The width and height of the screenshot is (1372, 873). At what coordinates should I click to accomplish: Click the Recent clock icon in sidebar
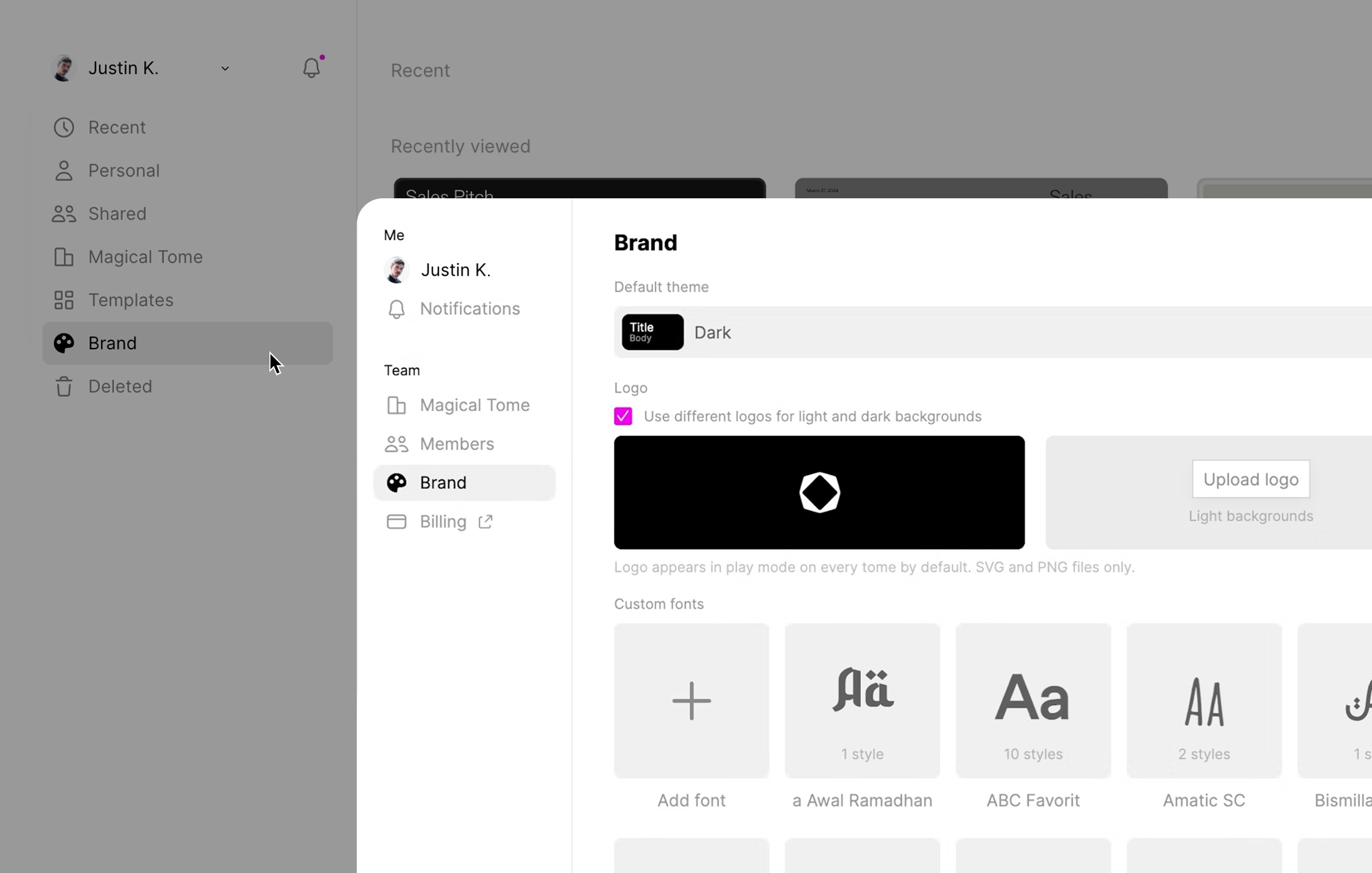pyautogui.click(x=63, y=127)
